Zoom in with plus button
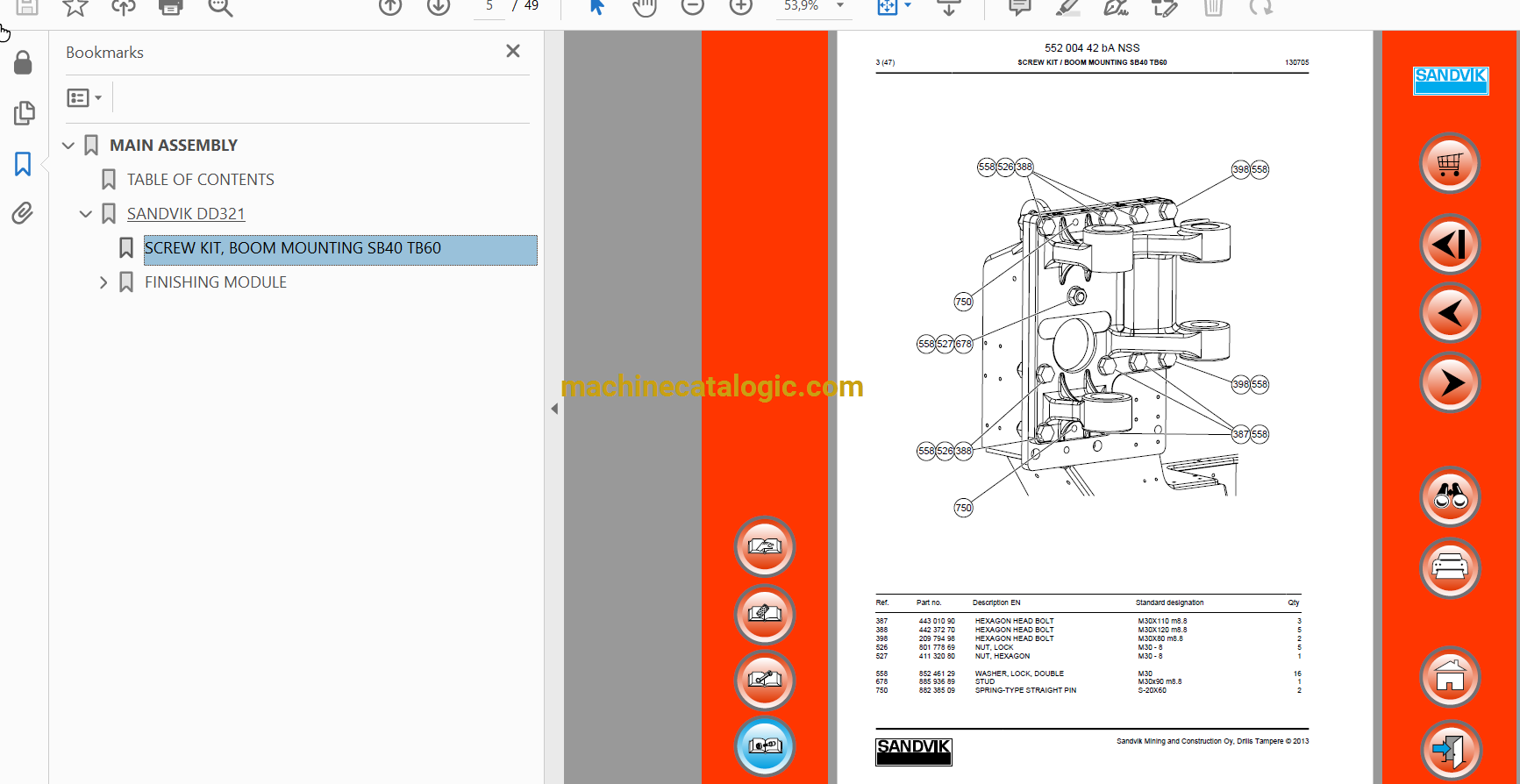1520x784 pixels. 741,7
